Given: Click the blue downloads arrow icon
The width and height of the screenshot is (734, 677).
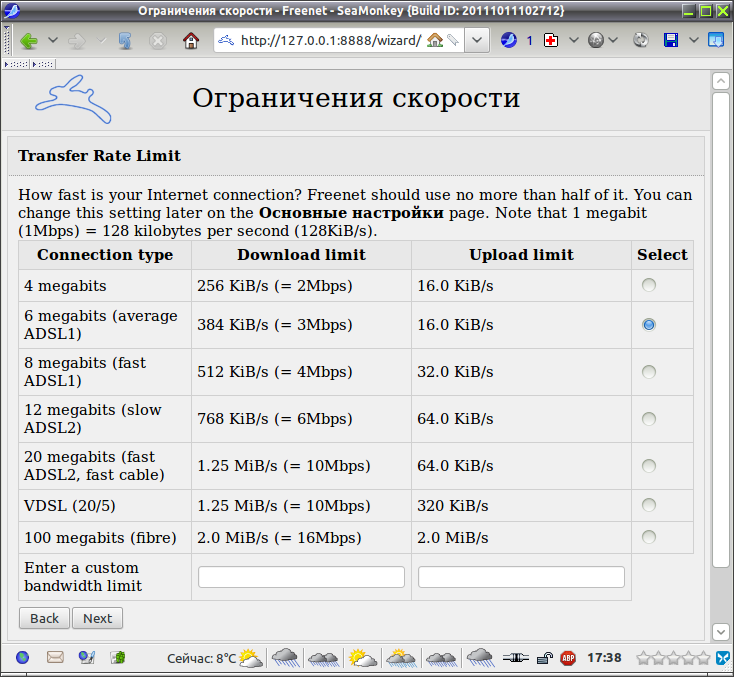Looking at the screenshot, I should click(x=716, y=40).
